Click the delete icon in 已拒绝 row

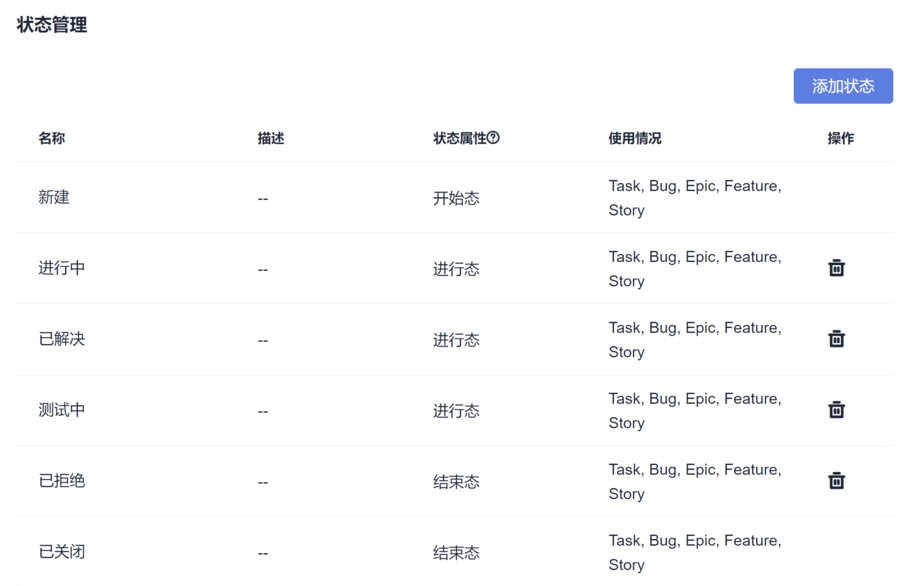pyautogui.click(x=836, y=481)
